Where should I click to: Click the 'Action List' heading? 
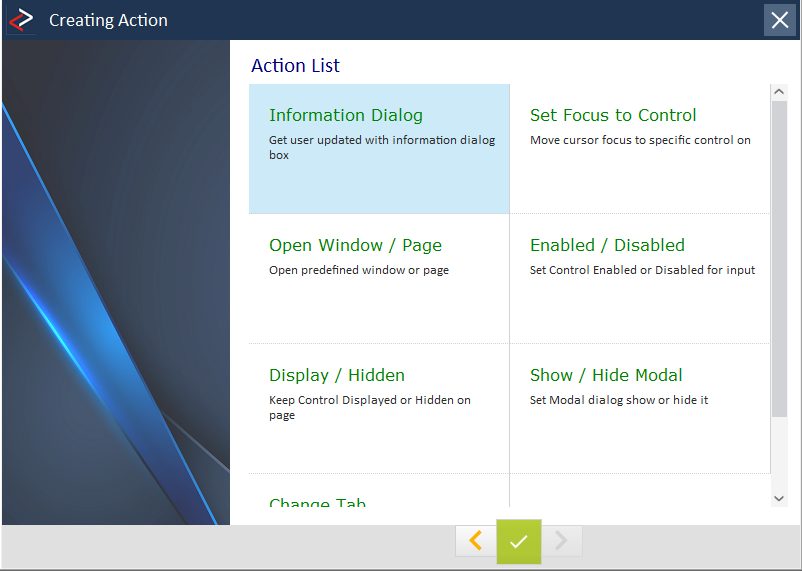(295, 65)
